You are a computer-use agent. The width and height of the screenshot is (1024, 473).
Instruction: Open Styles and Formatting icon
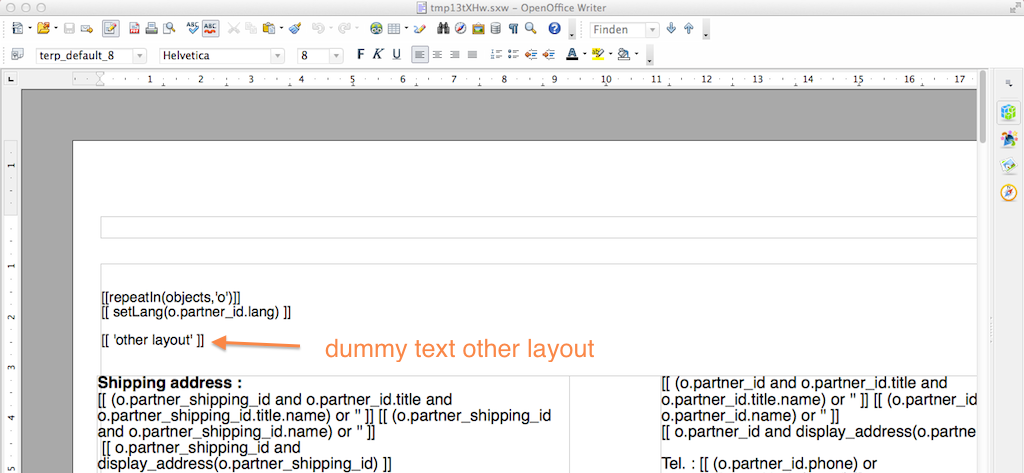(x=17, y=55)
